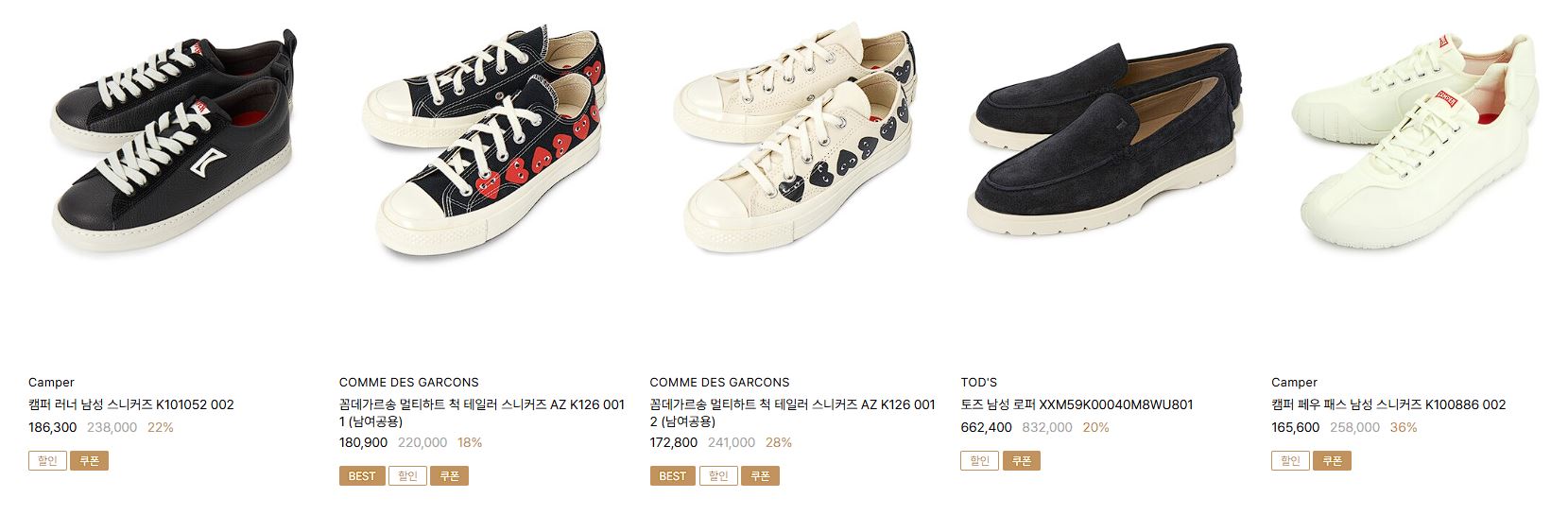Click the 쿠폰 badge under the 165,600 Camper
Viewport: 1568px width, 515px height.
click(1333, 461)
